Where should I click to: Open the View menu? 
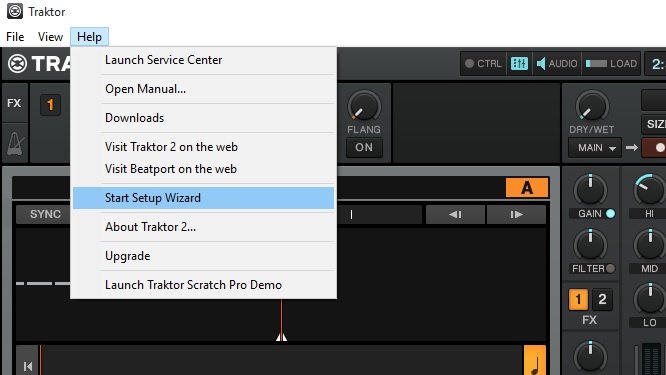[x=50, y=37]
